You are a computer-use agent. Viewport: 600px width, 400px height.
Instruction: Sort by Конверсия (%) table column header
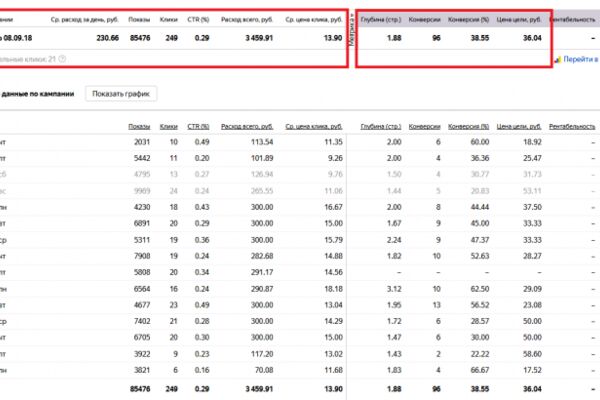(468, 126)
